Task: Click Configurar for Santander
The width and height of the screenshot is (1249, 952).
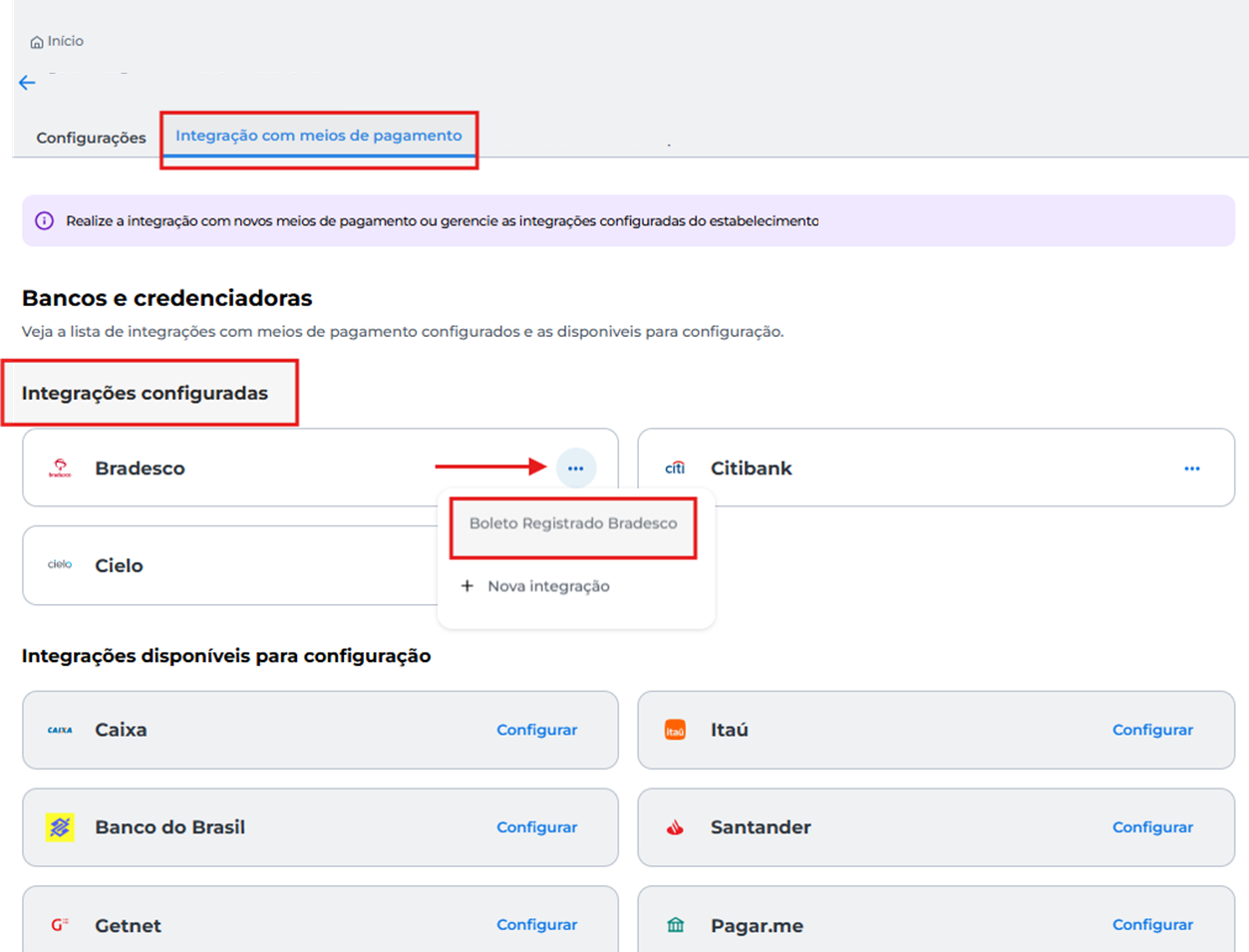Action: click(x=1152, y=827)
